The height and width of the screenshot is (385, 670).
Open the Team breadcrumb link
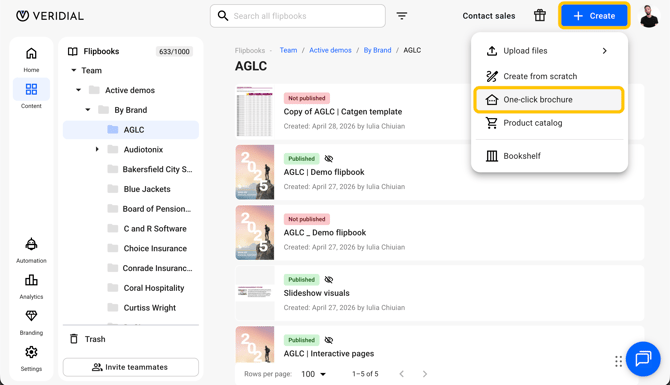[x=288, y=50]
